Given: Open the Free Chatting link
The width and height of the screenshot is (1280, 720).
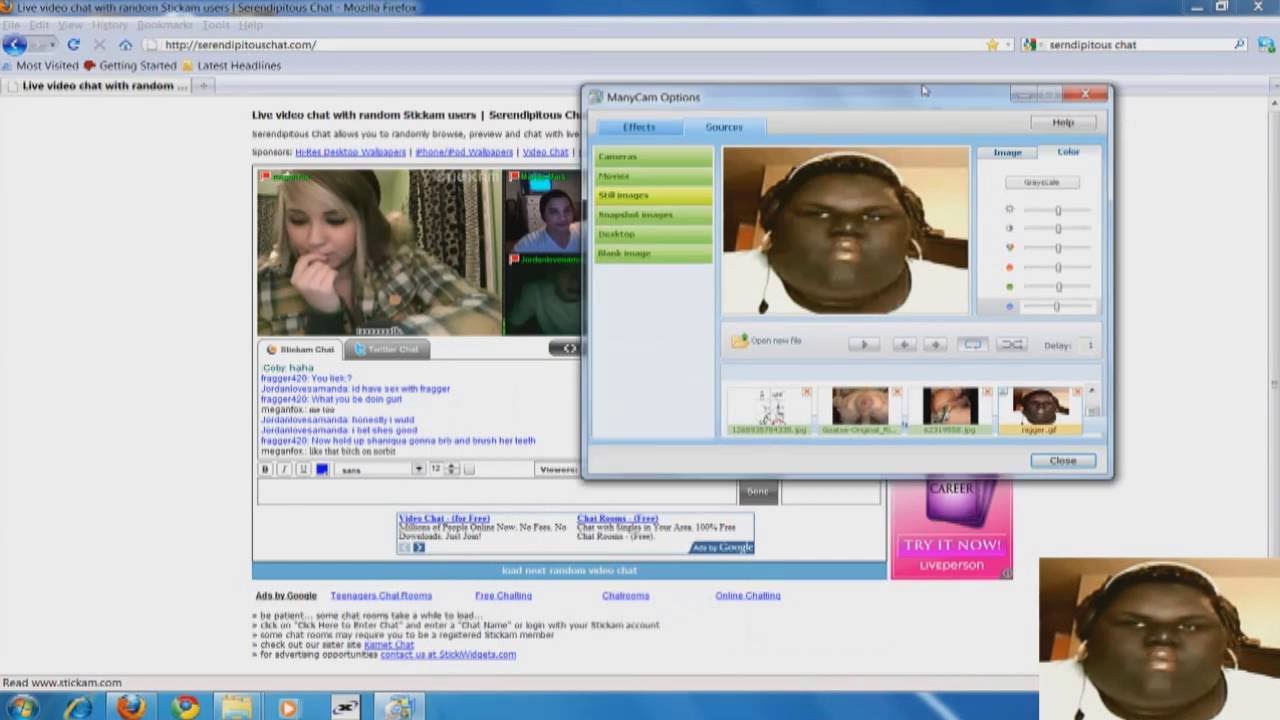Looking at the screenshot, I should click(503, 596).
